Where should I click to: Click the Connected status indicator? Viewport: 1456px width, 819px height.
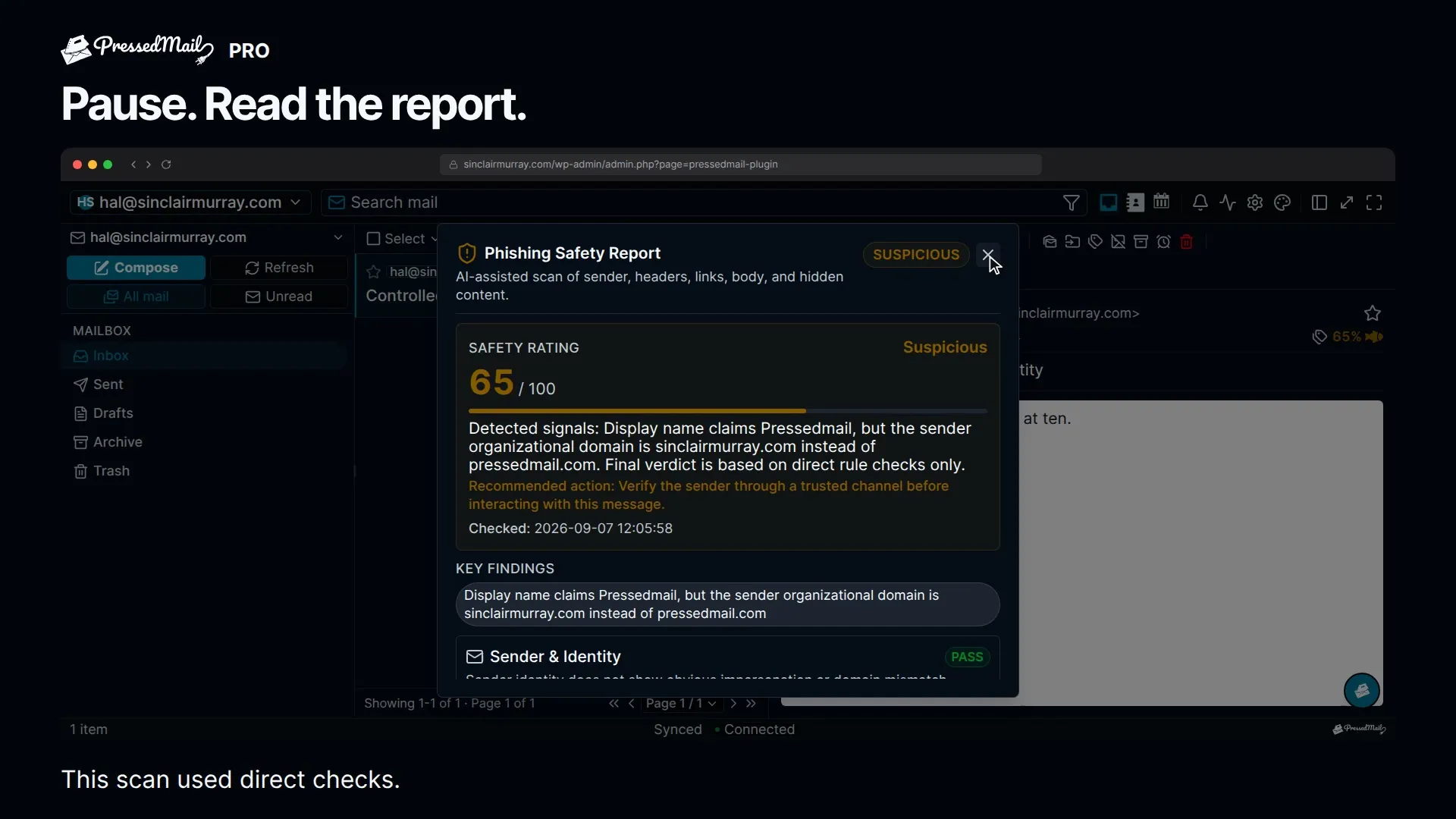755,730
